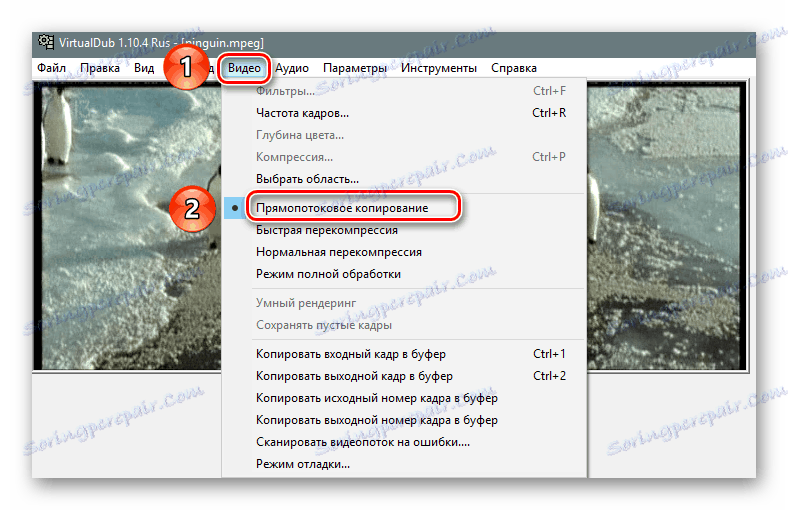The image size is (788, 510).
Task: Click the output video preview pane on right
Action: click(666, 227)
